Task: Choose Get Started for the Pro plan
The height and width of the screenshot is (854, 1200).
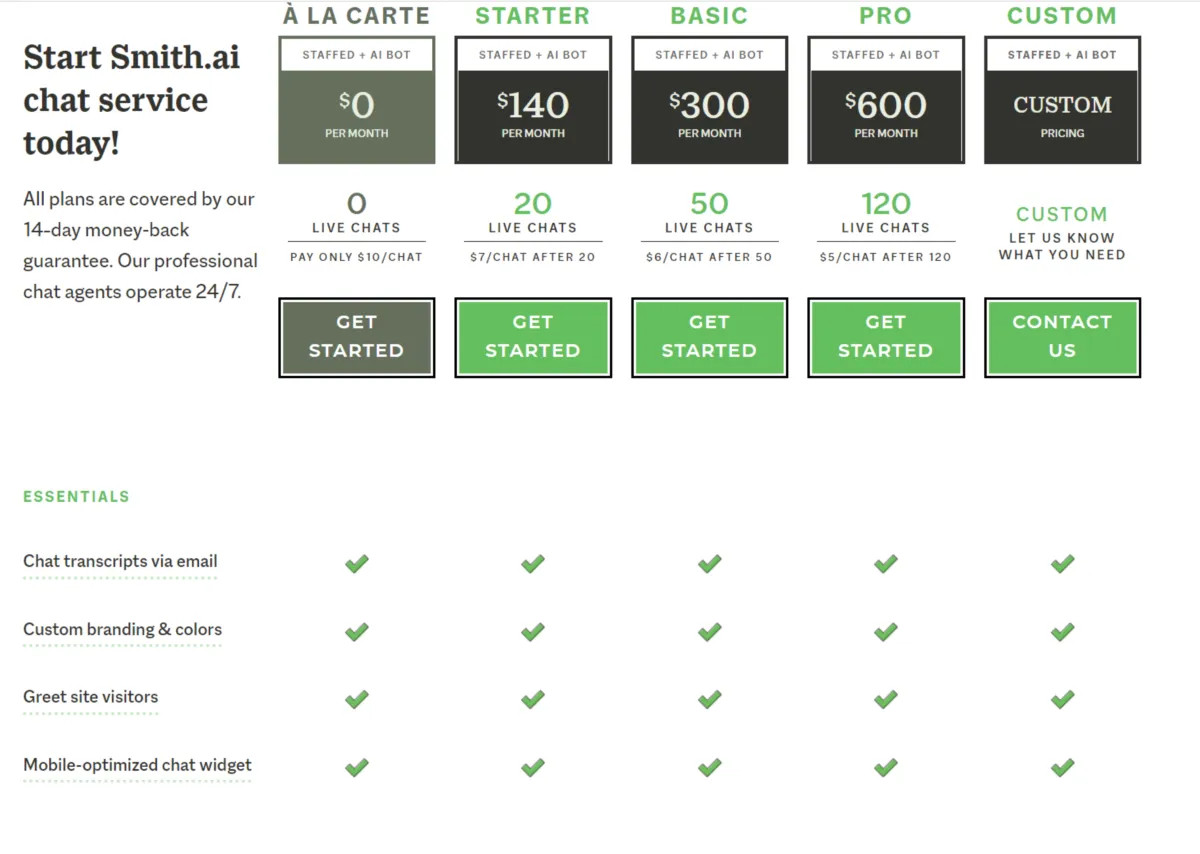Action: pos(885,337)
